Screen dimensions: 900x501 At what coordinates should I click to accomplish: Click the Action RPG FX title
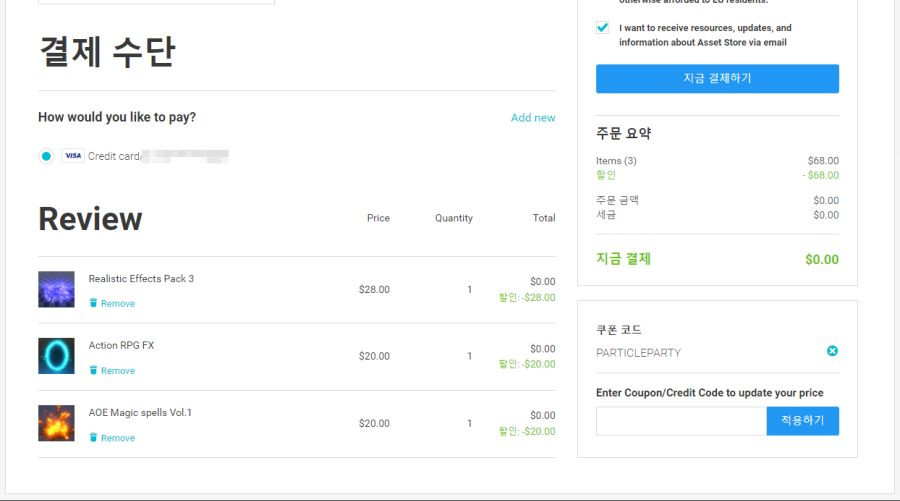(121, 345)
